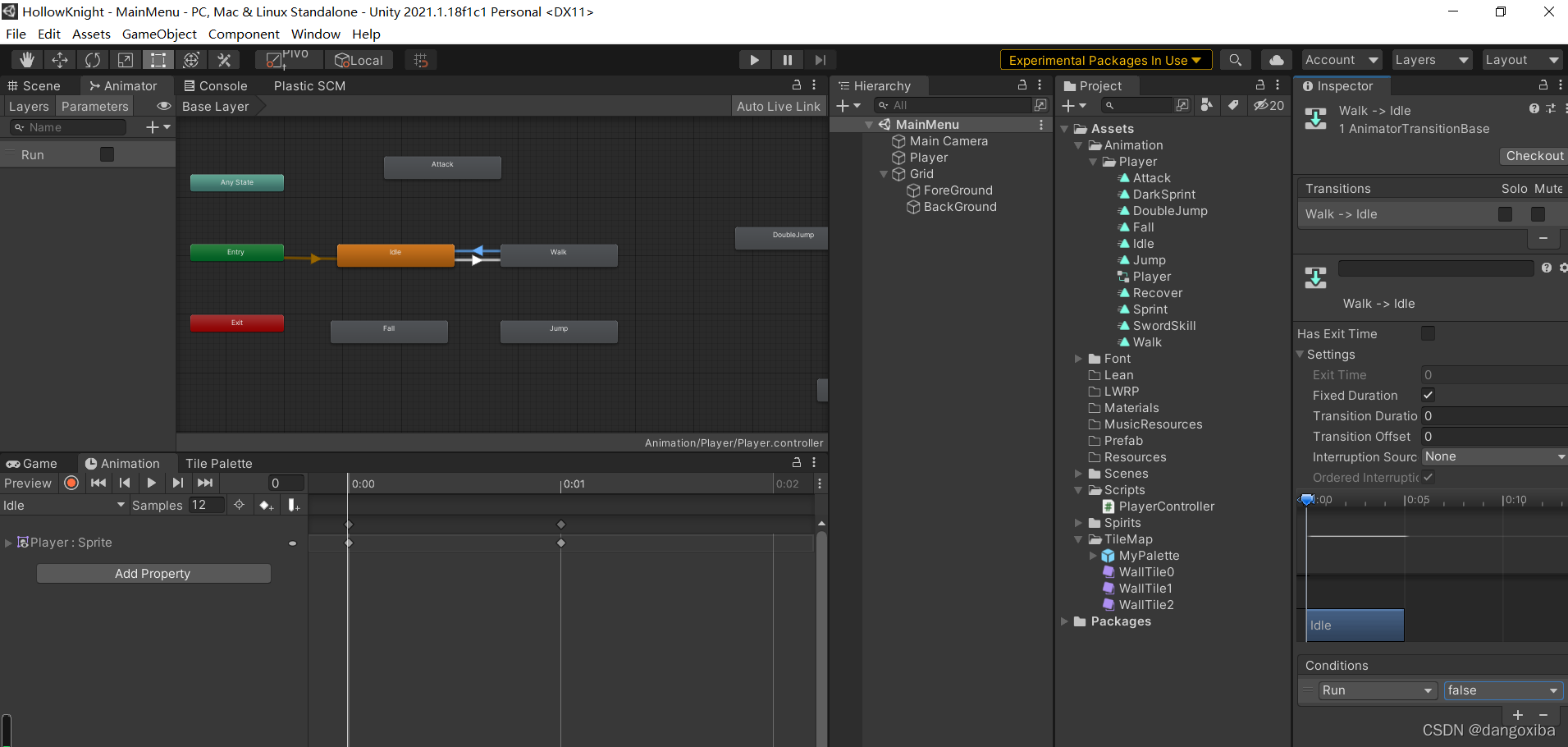The image size is (1568, 747).
Task: Click the Add Property button
Action: tap(153, 573)
